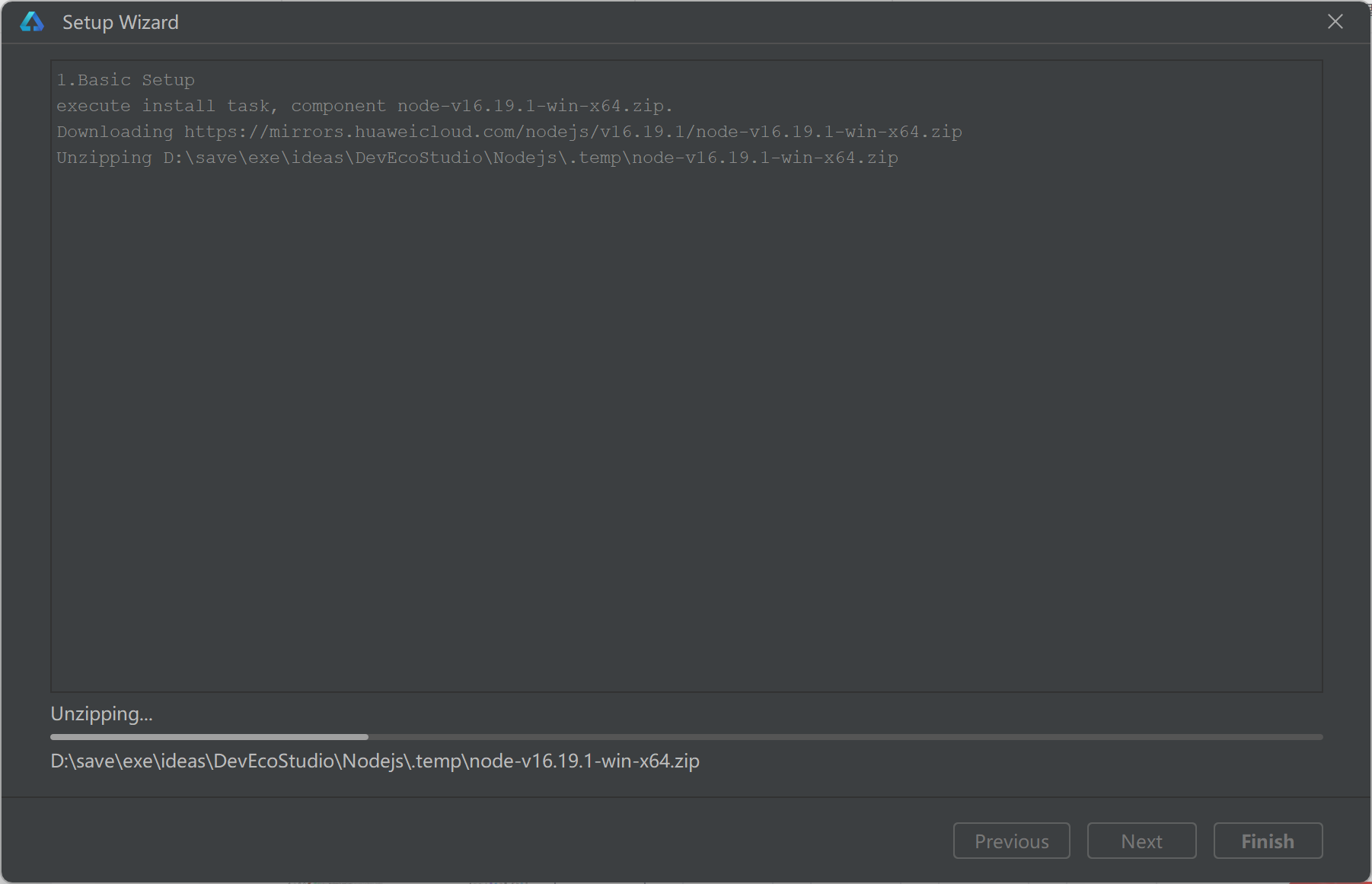Click the title bar's empty area
Image resolution: width=1372 pixels, height=884 pixels.
pyautogui.click(x=746, y=22)
